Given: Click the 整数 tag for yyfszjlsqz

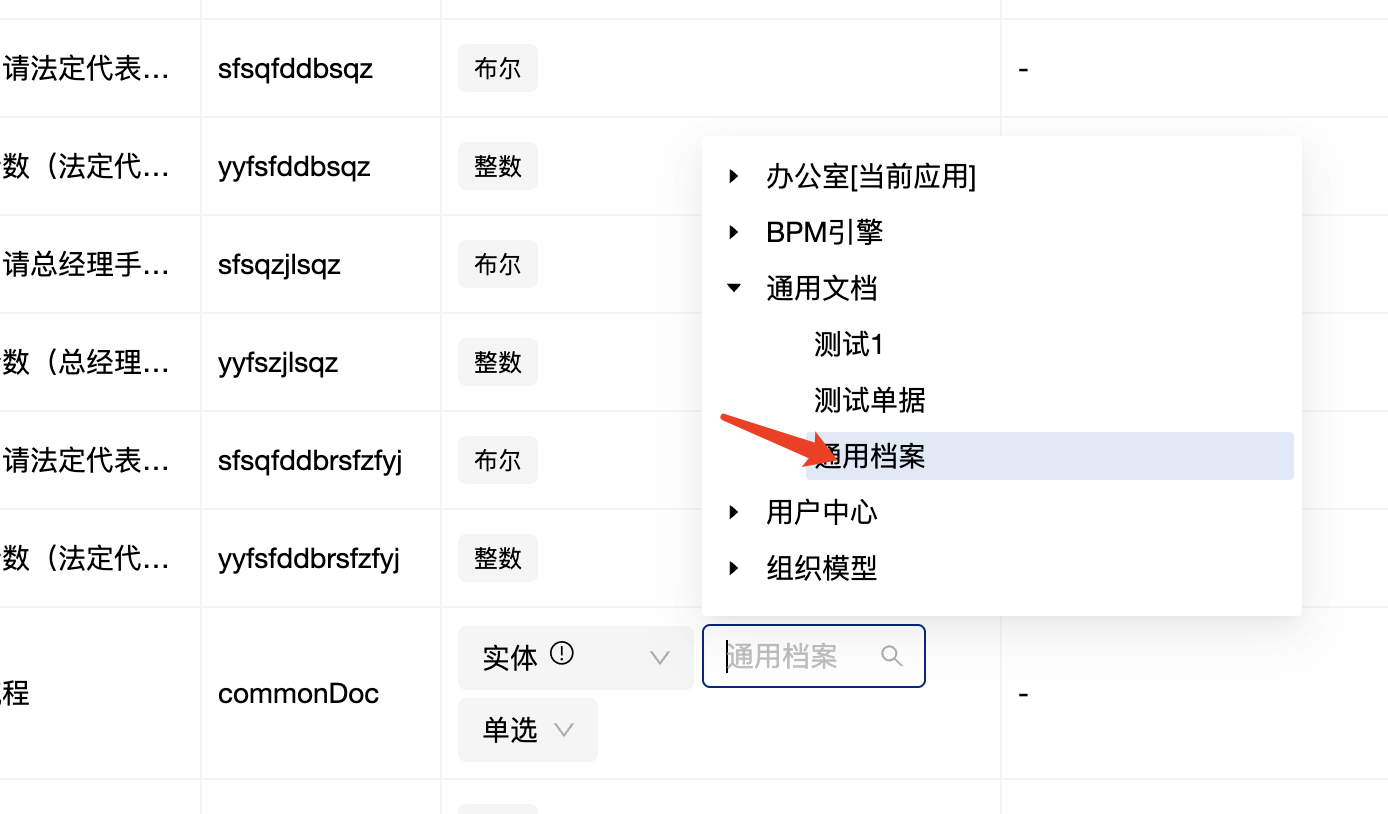Looking at the screenshot, I should [x=498, y=362].
